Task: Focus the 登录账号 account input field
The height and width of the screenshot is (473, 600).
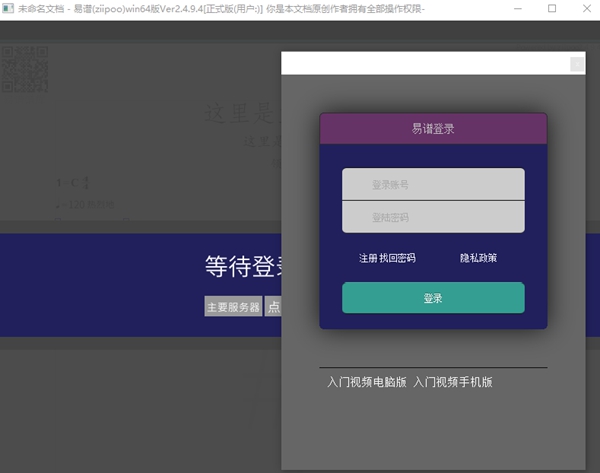Action: [433, 184]
